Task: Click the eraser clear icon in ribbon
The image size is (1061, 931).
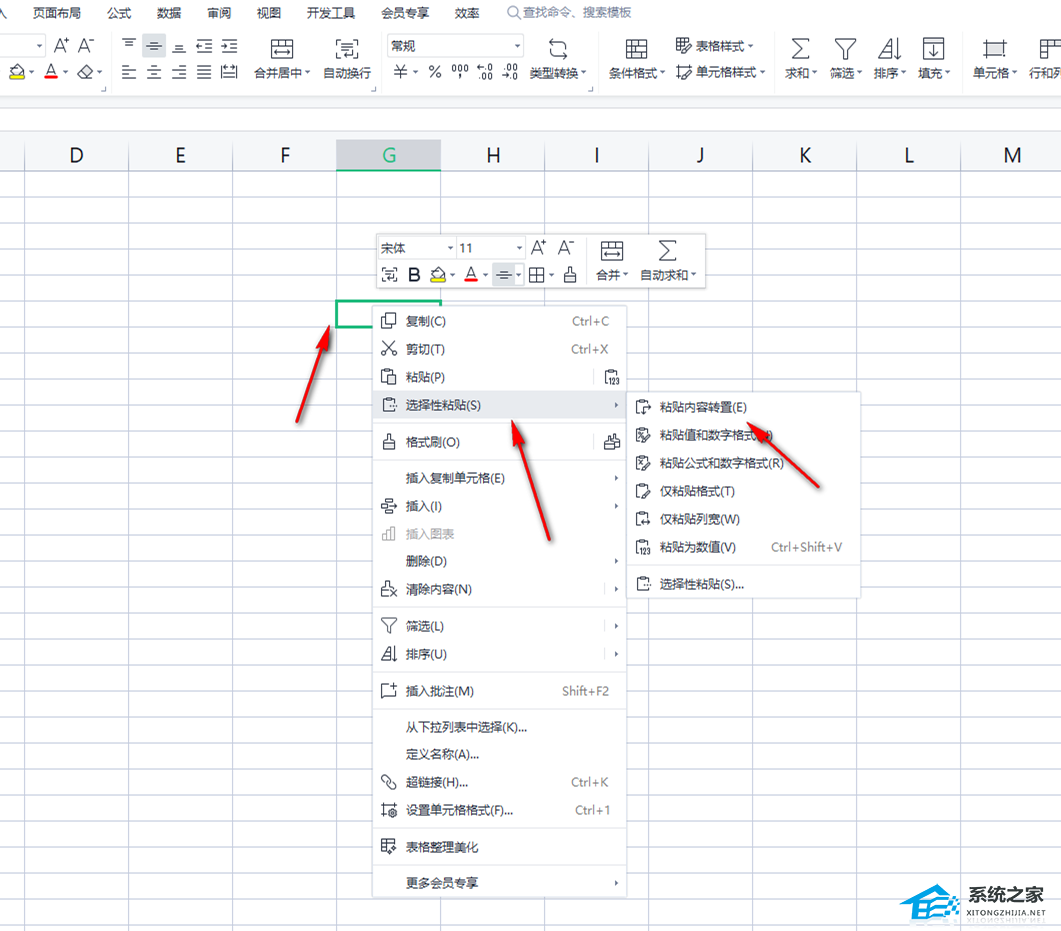Action: point(85,72)
